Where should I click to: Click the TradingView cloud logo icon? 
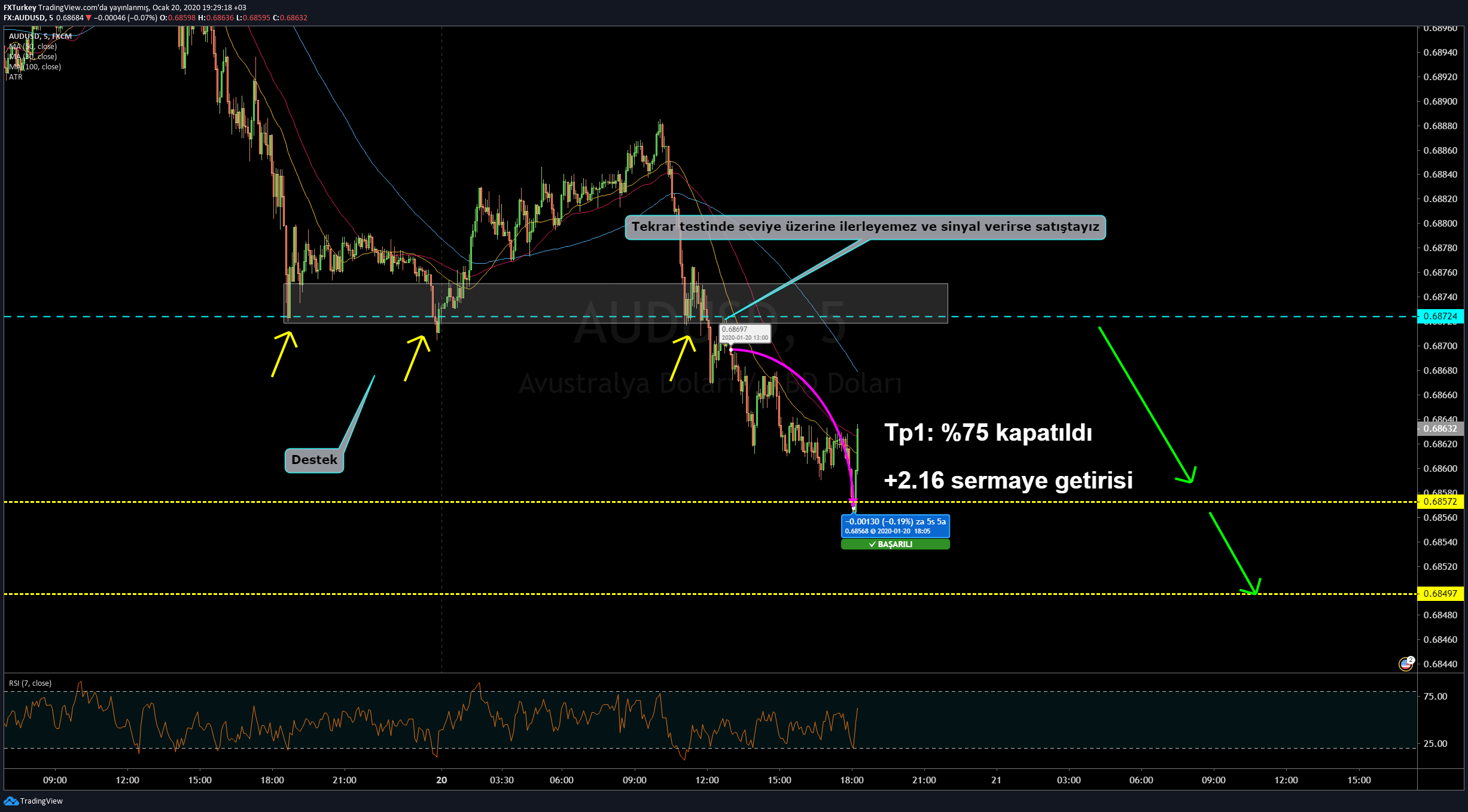(x=11, y=801)
